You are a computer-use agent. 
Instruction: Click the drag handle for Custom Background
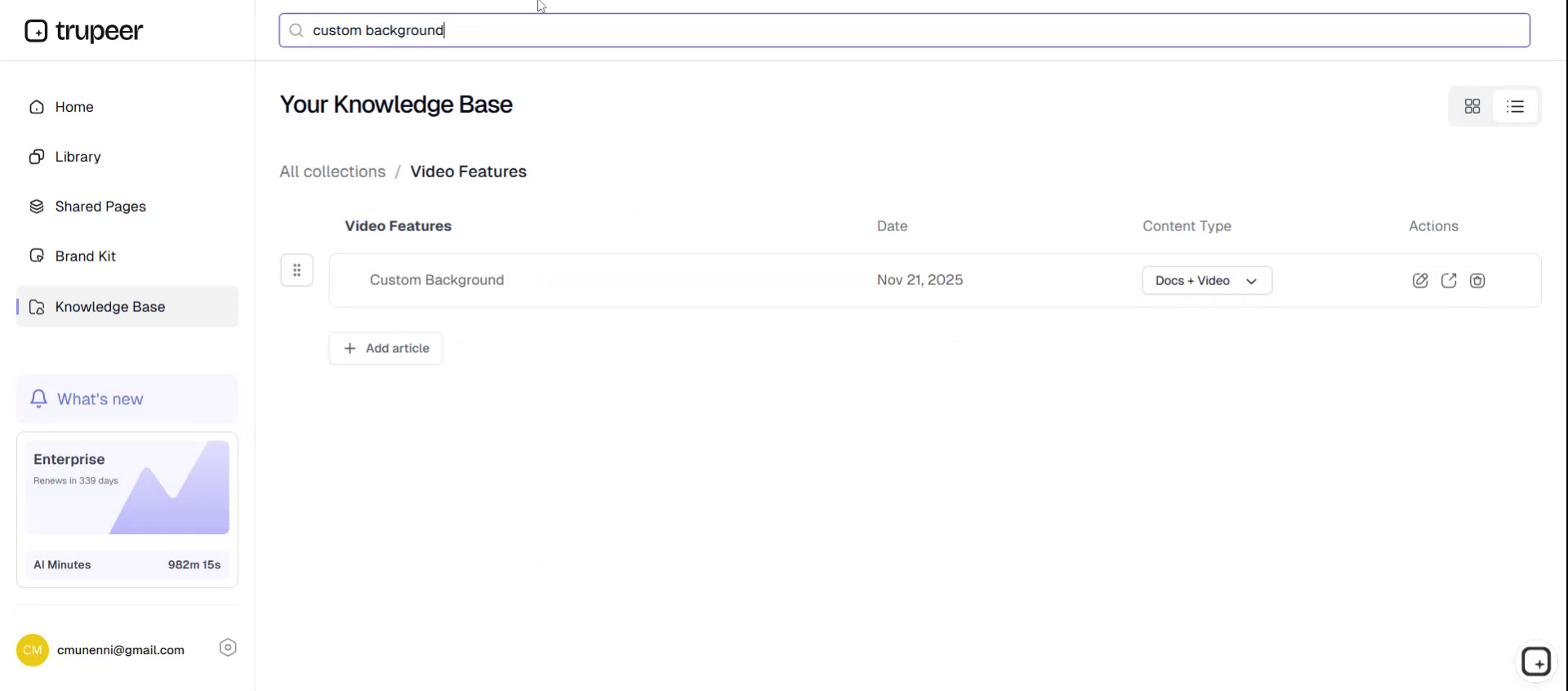297,270
